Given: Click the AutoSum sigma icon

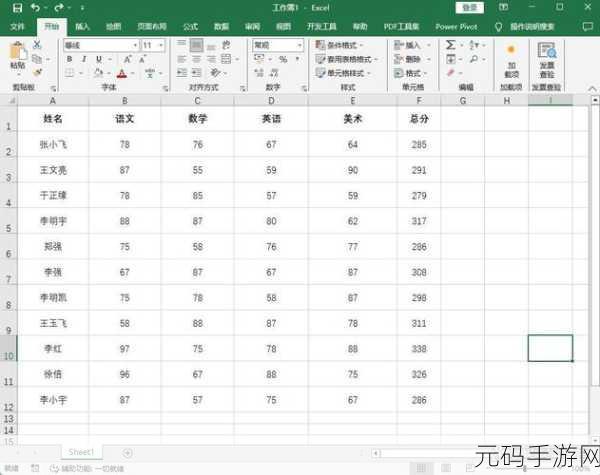Looking at the screenshot, I should (450, 45).
